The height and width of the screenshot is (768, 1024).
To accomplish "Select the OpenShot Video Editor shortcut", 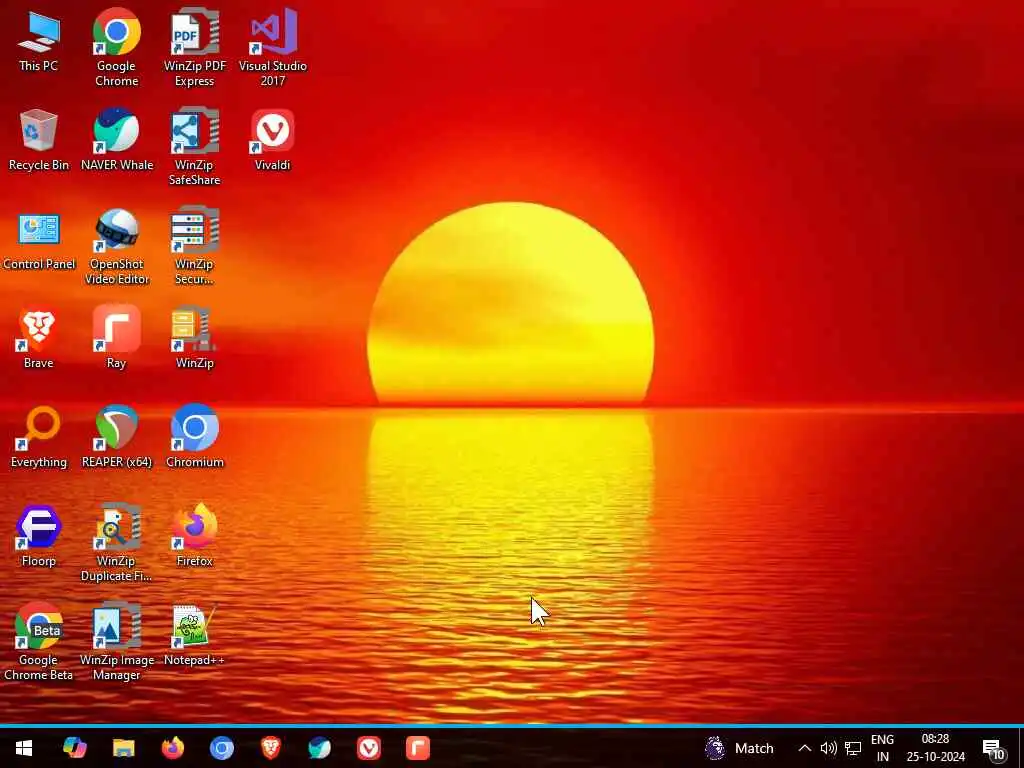I will coord(116,246).
